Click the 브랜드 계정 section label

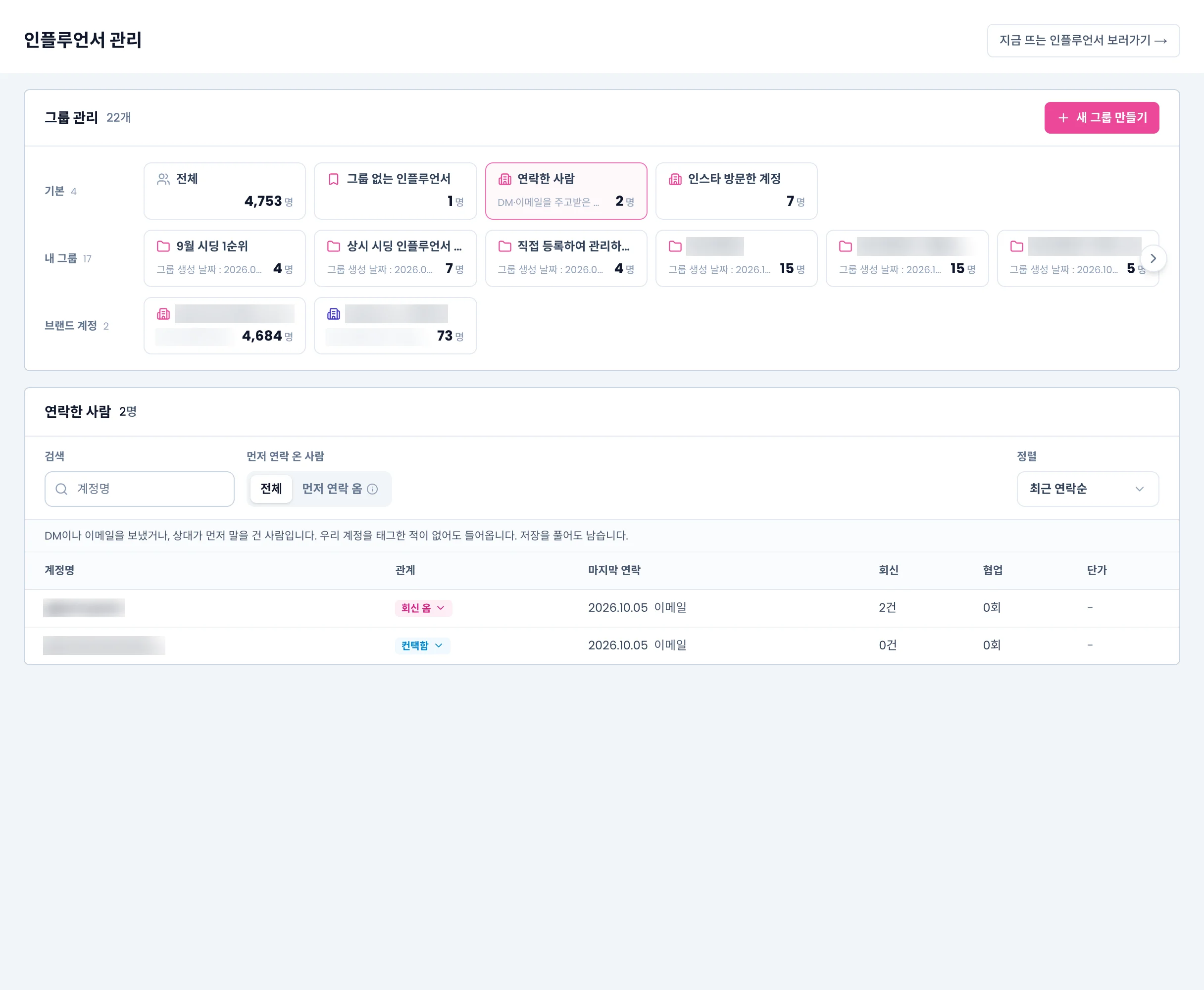[71, 326]
